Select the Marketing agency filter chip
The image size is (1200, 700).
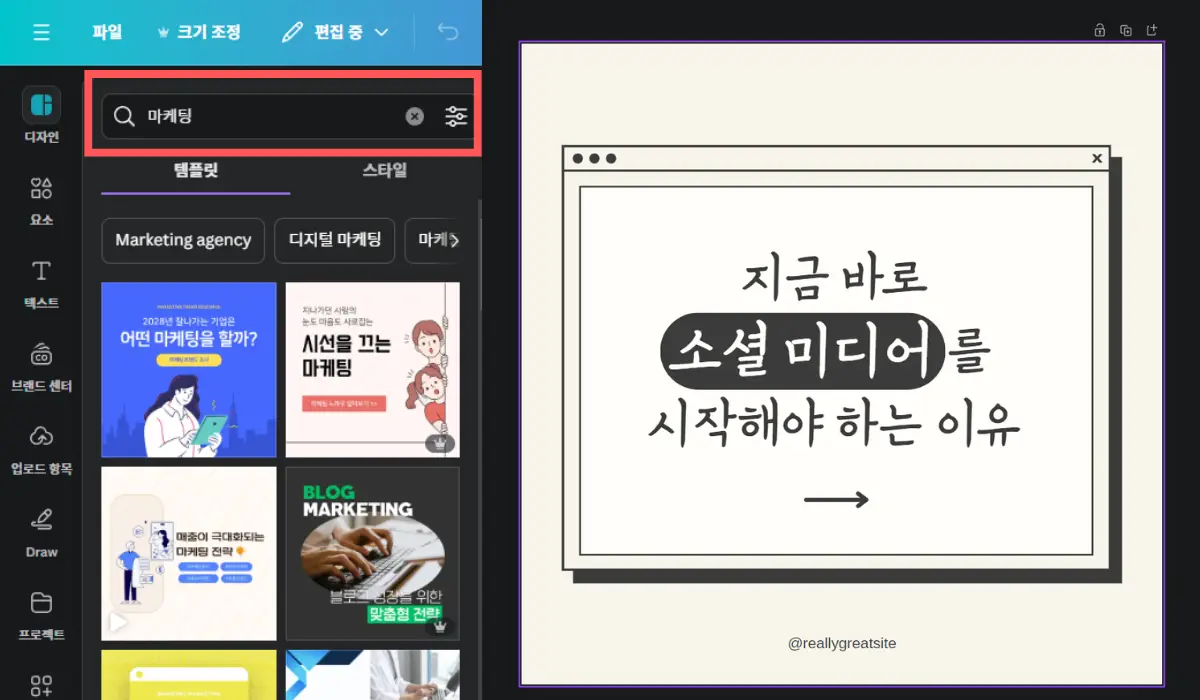182,240
